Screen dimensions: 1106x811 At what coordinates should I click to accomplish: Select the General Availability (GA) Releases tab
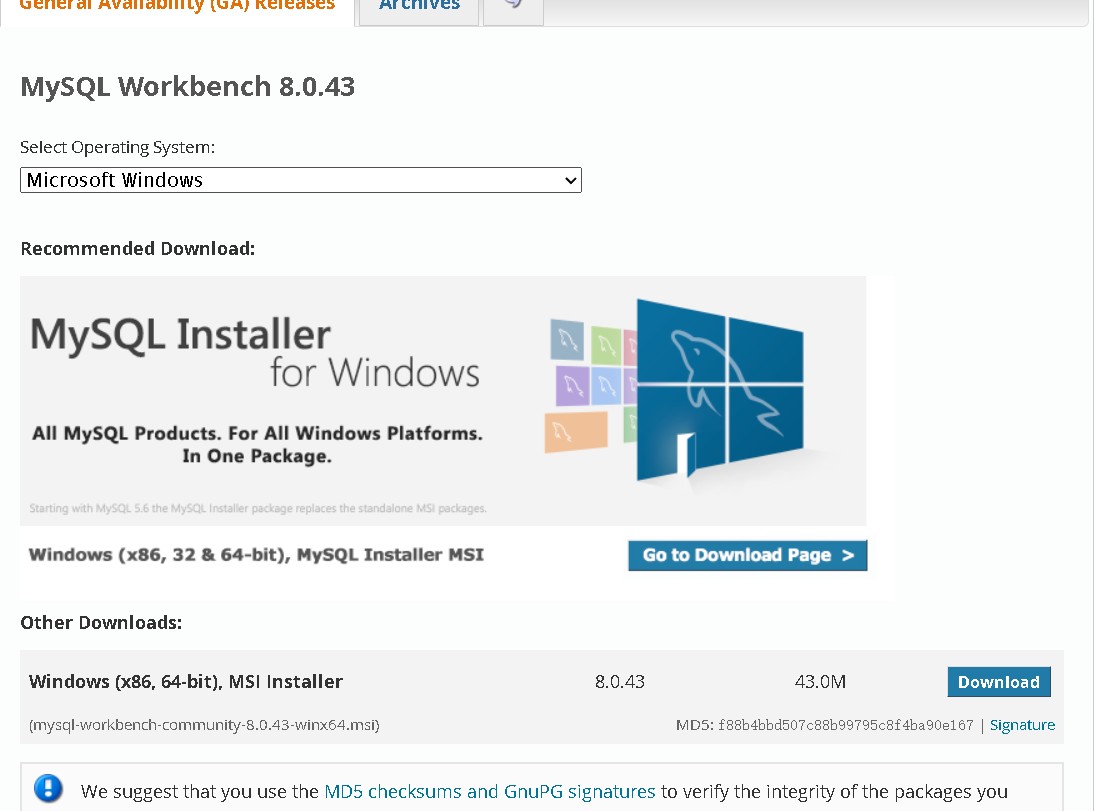(x=177, y=6)
